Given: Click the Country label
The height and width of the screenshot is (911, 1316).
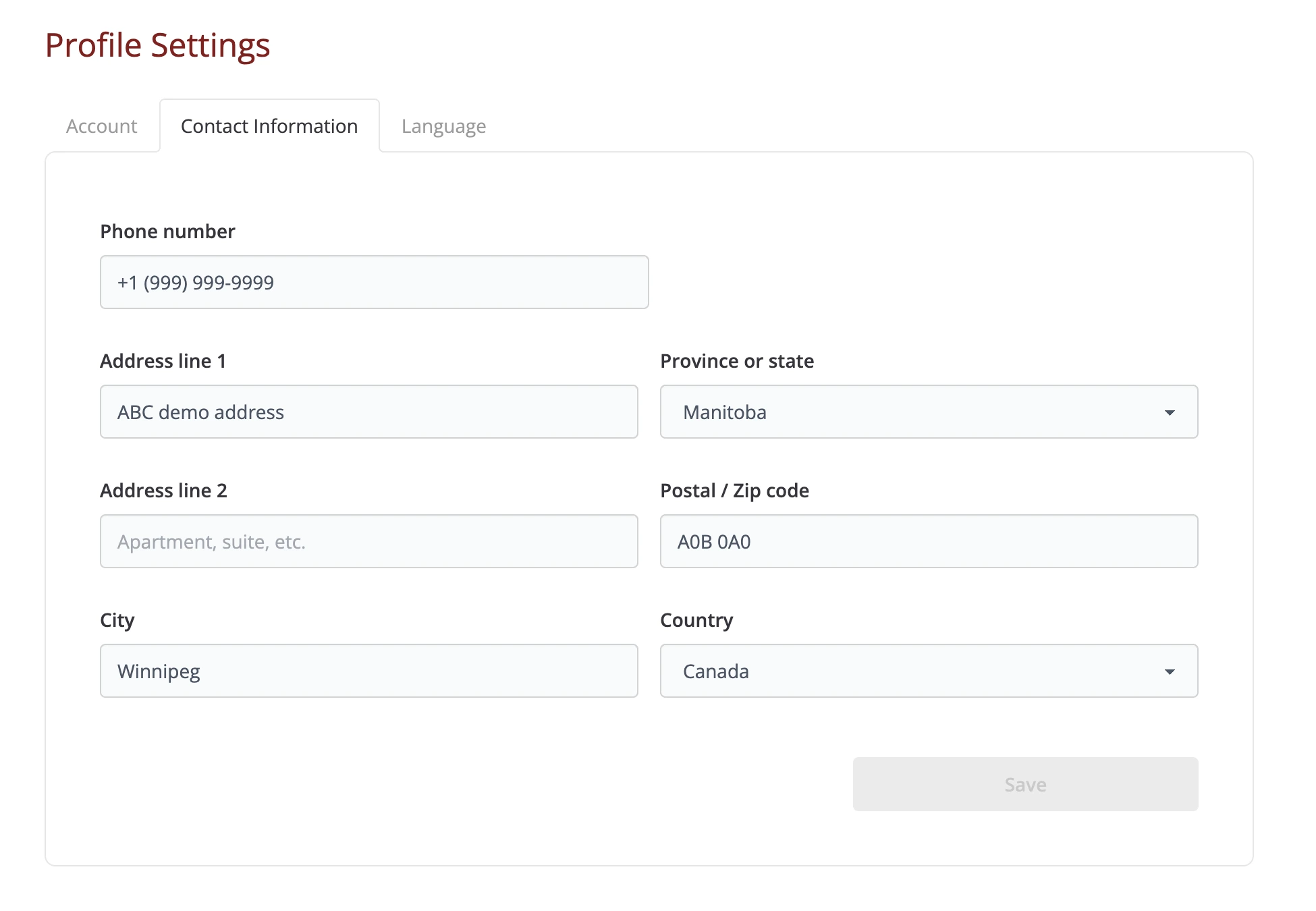Looking at the screenshot, I should [696, 621].
